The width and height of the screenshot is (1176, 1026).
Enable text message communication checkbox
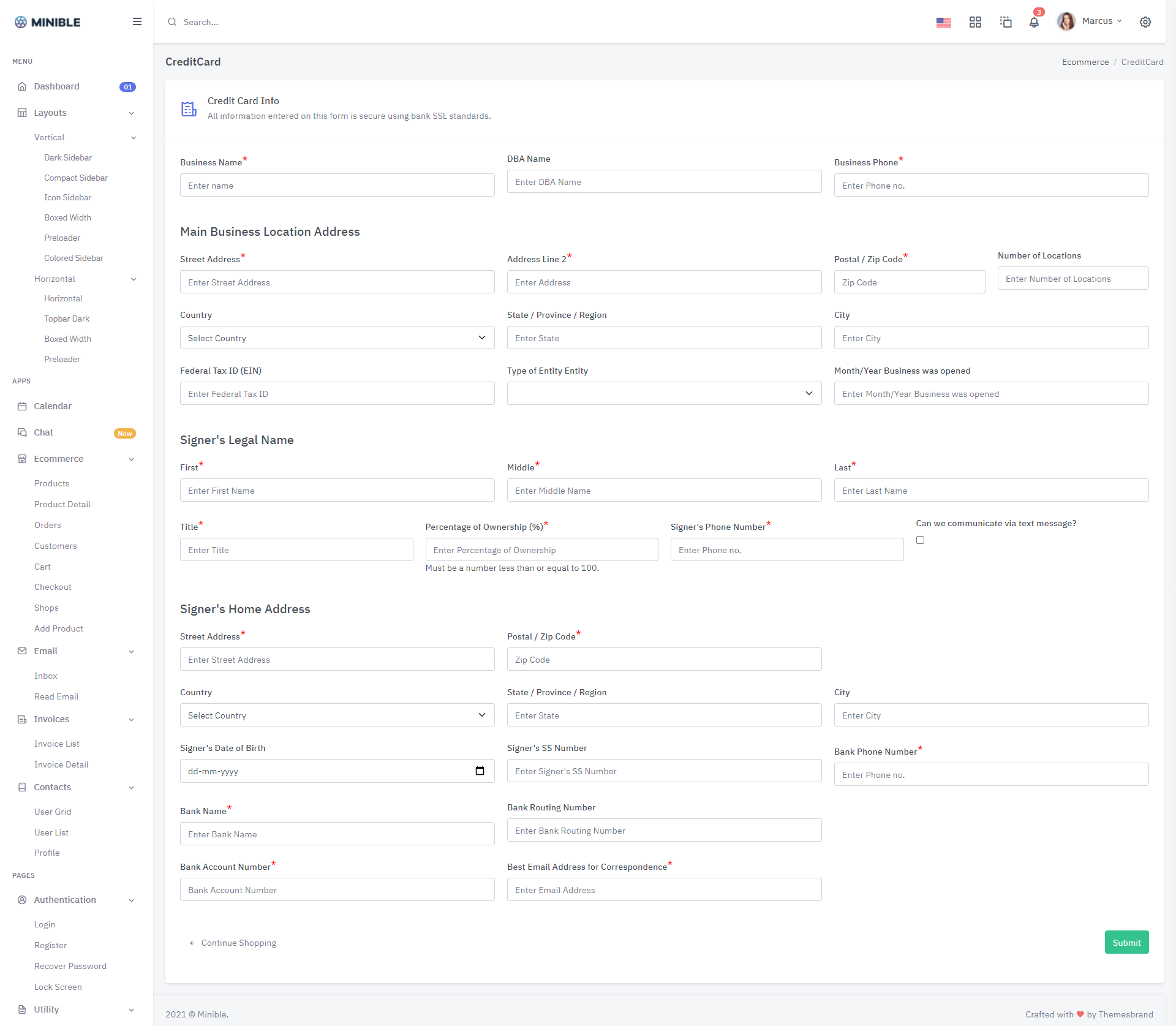(920, 540)
